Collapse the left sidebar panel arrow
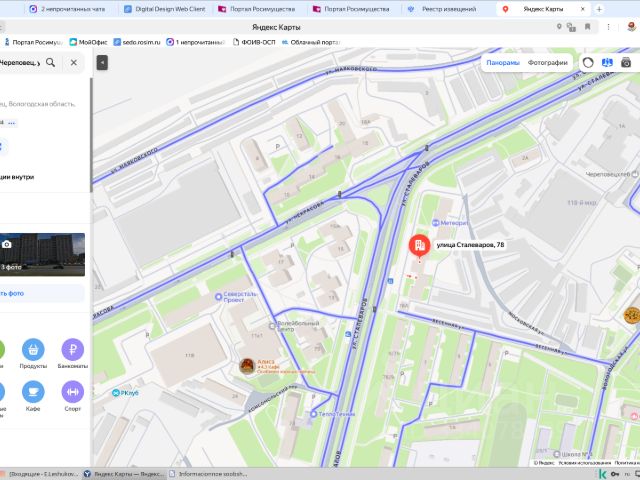The image size is (640, 480). (102, 62)
